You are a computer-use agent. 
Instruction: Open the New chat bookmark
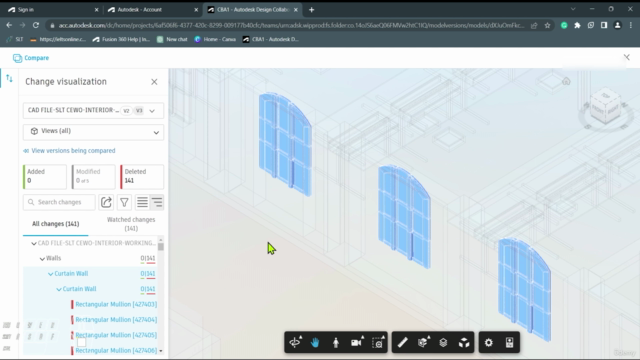tap(172, 39)
